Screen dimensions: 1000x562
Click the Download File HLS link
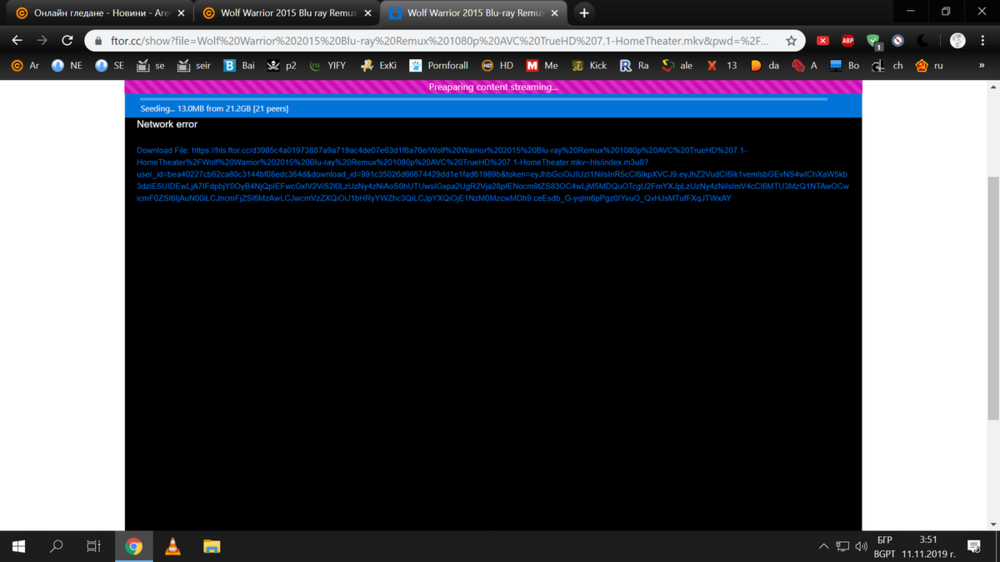(490, 174)
